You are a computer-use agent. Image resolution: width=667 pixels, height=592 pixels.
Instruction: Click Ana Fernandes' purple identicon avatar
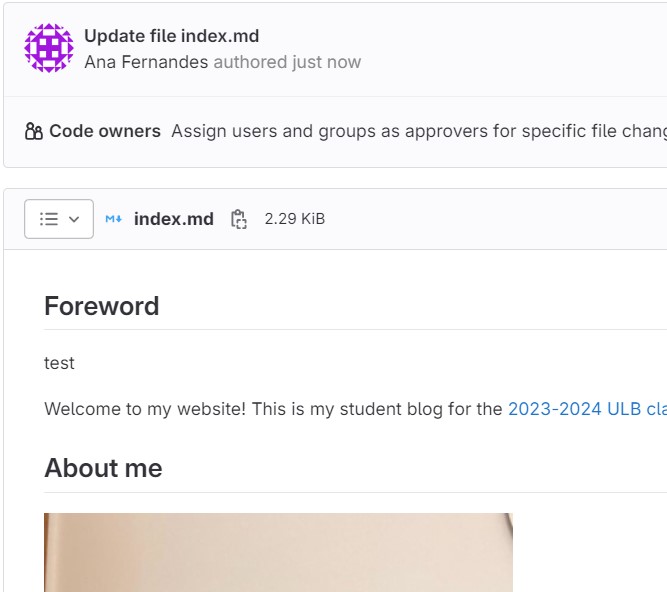[49, 48]
